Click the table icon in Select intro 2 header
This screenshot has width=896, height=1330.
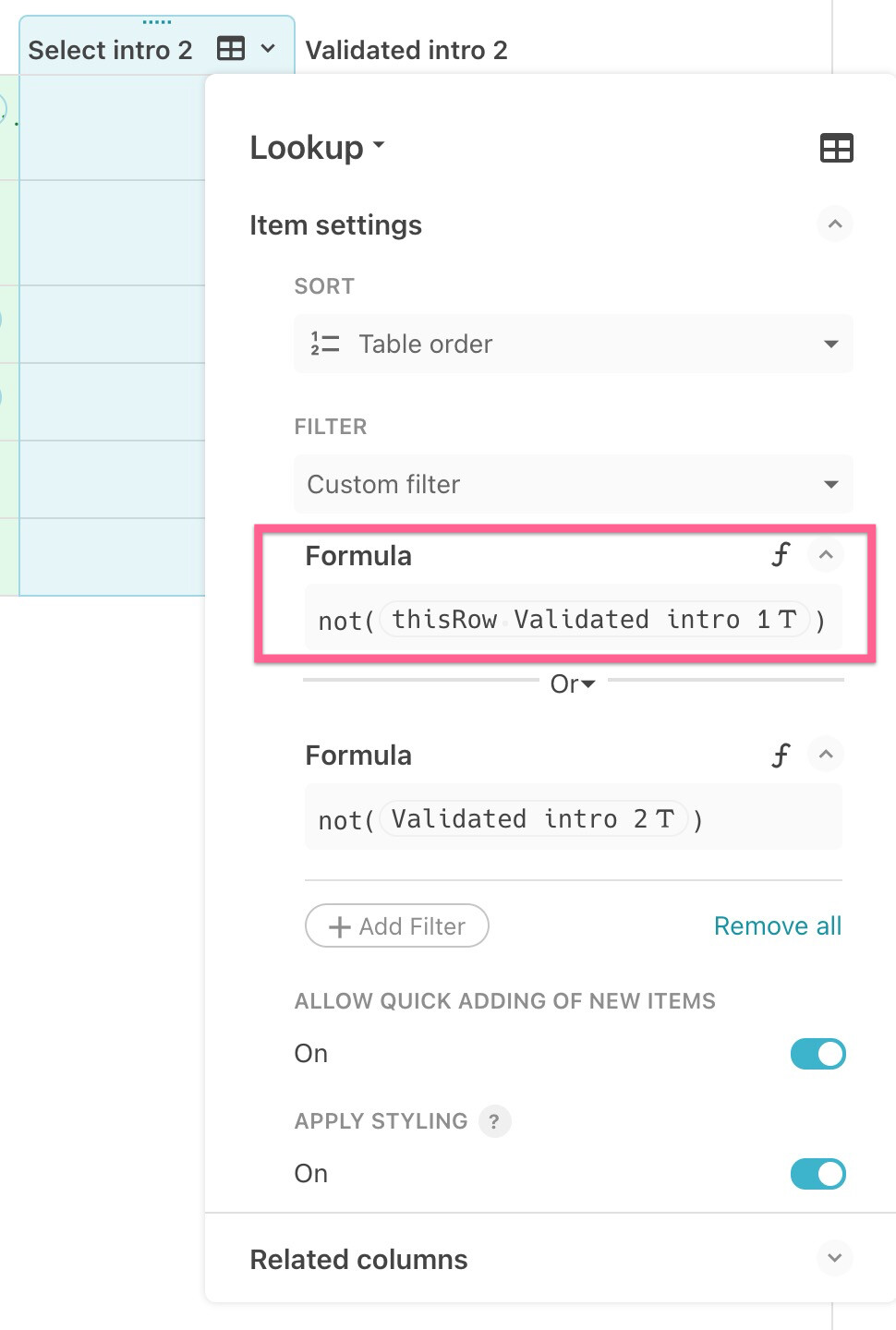coord(230,49)
